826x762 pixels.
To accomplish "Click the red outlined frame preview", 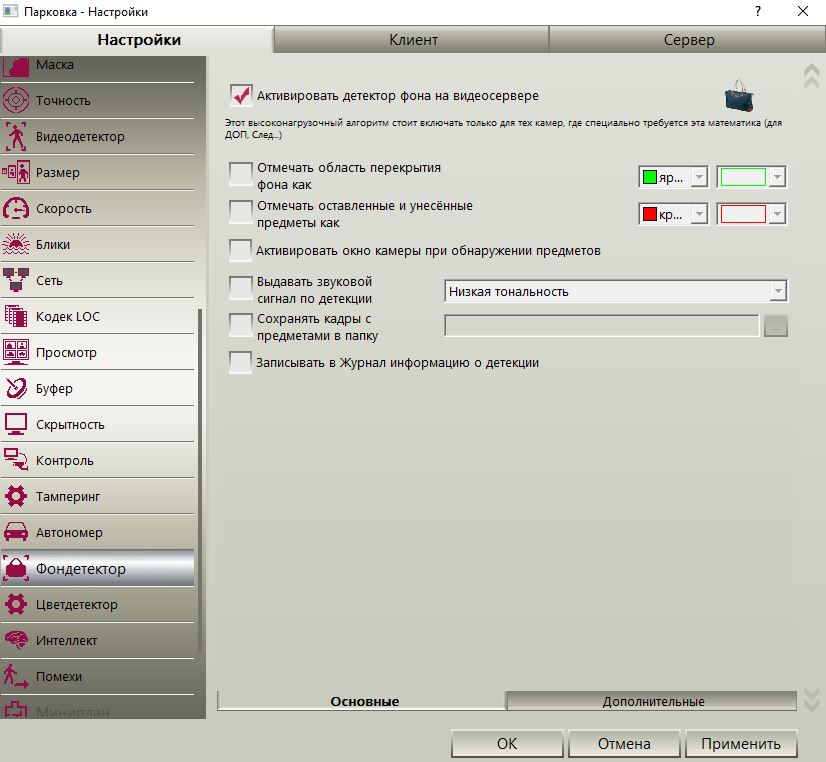I will point(743,214).
